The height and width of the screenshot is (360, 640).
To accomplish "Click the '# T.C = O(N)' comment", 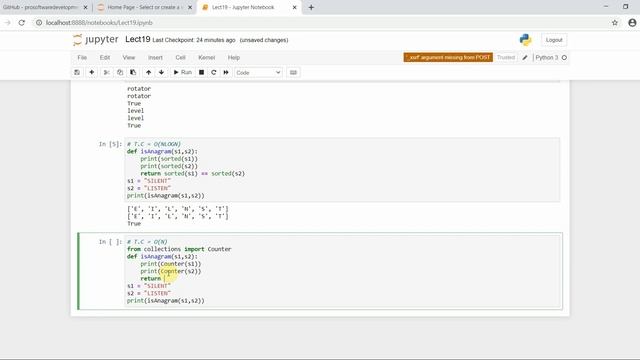I will [147, 242].
